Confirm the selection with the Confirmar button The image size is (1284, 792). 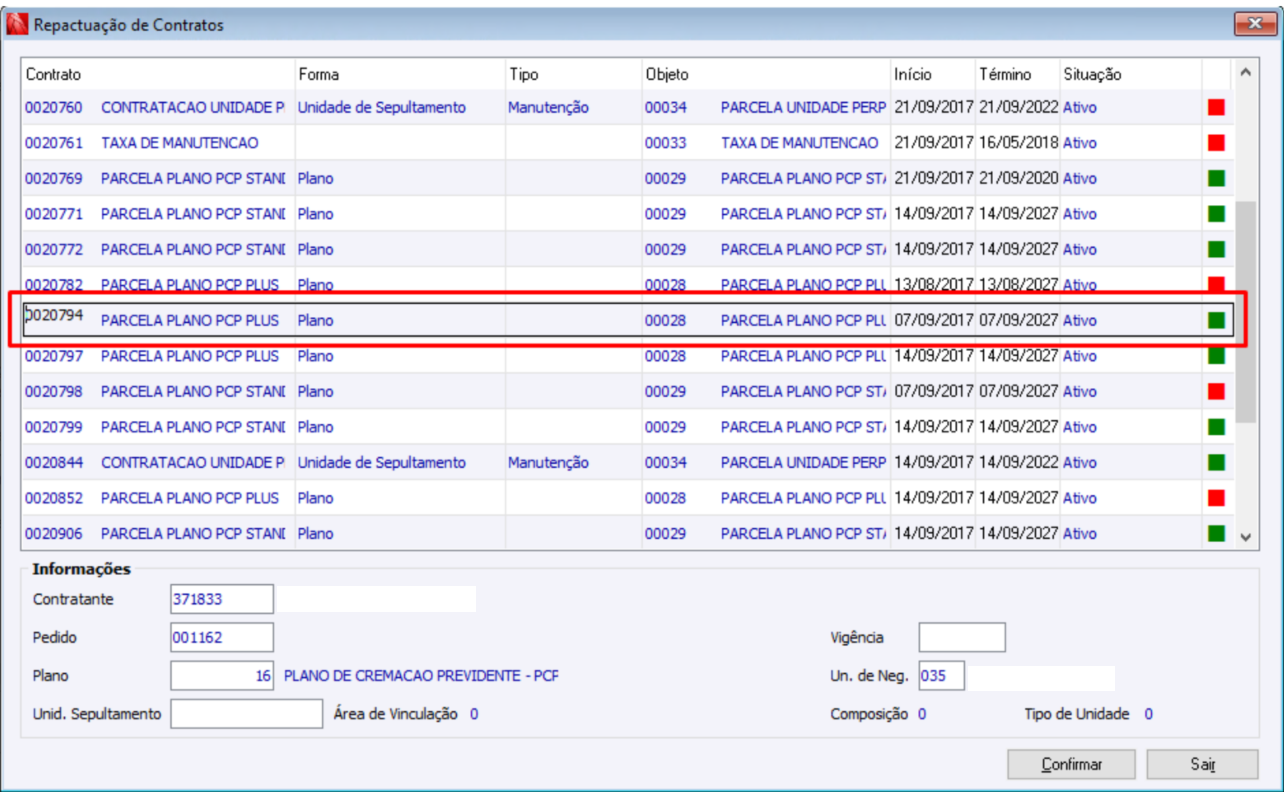tap(1072, 764)
